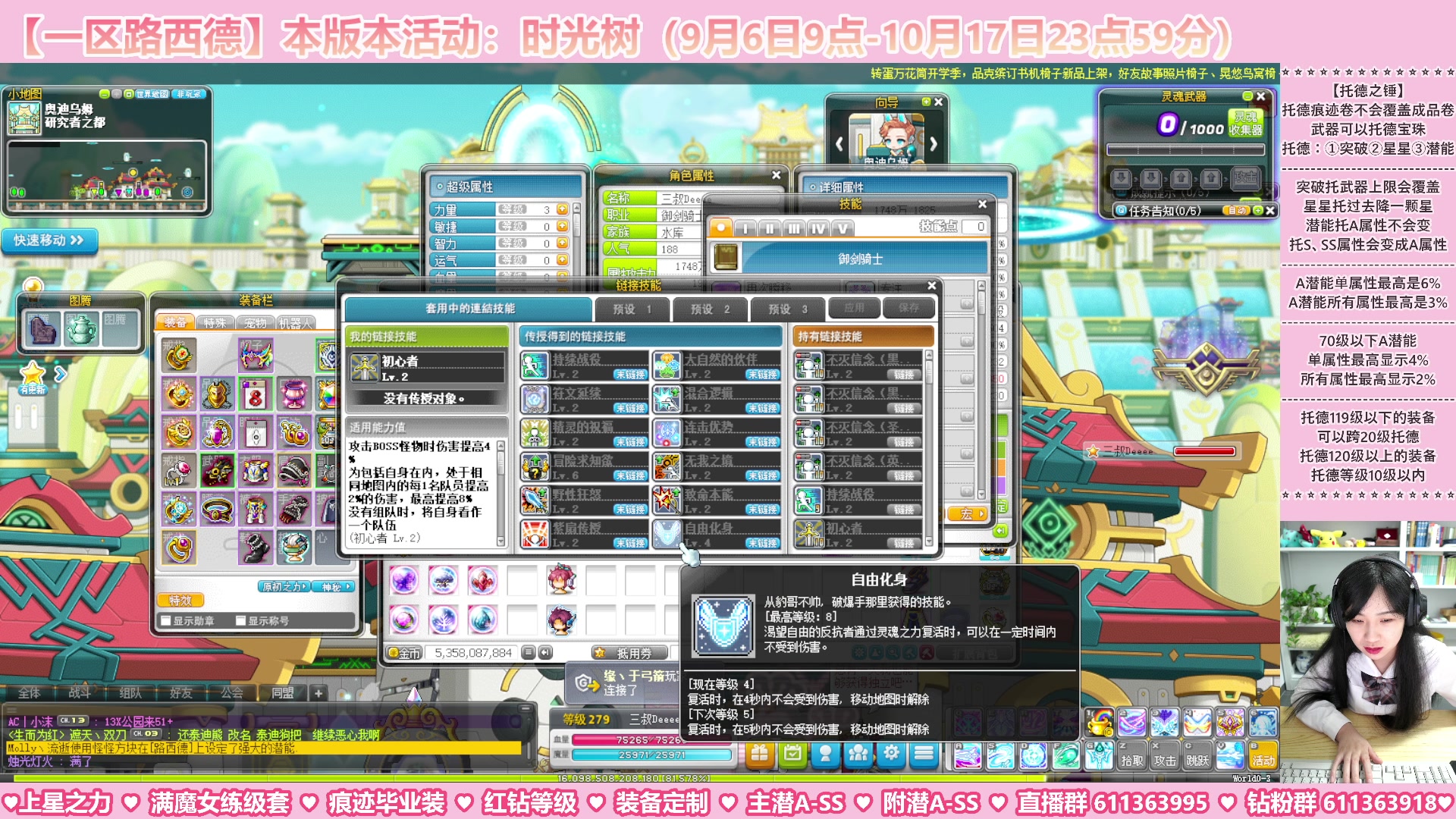Open the orange gift box shop icon
The height and width of the screenshot is (819, 1456).
(759, 754)
